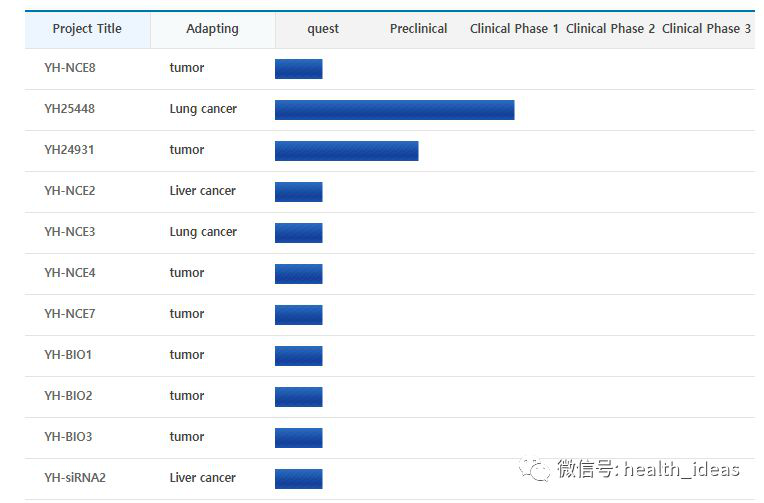
Task: Click the Clinical Phase 1 header
Action: coord(514,29)
